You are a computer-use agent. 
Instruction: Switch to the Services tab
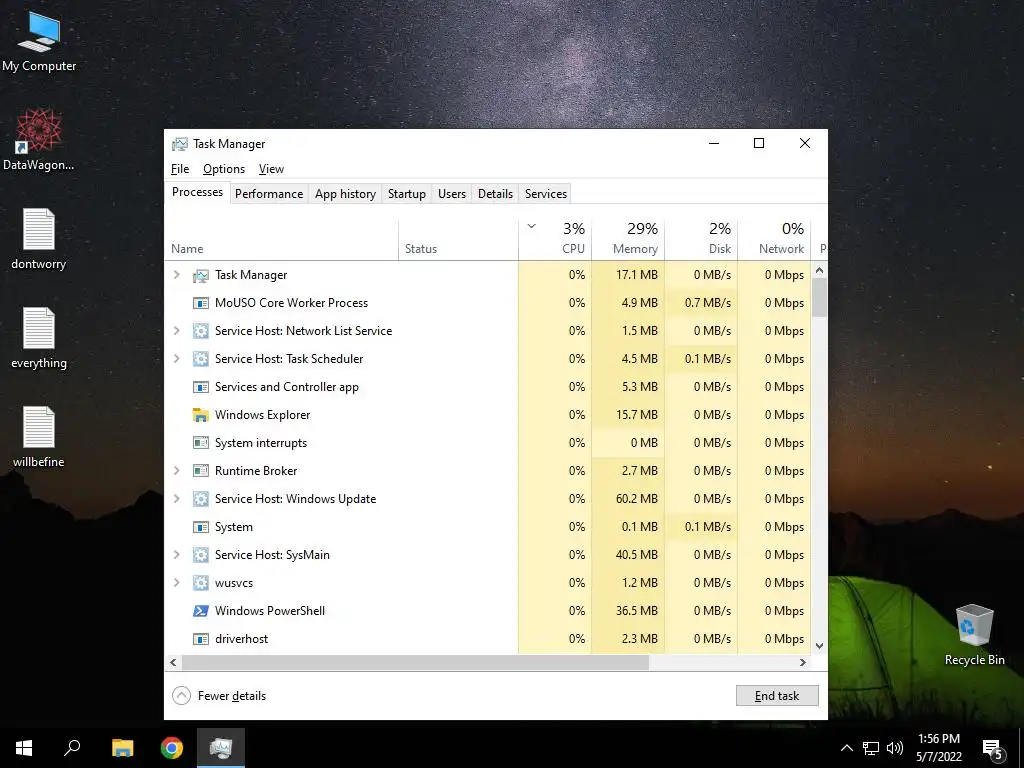pyautogui.click(x=546, y=194)
